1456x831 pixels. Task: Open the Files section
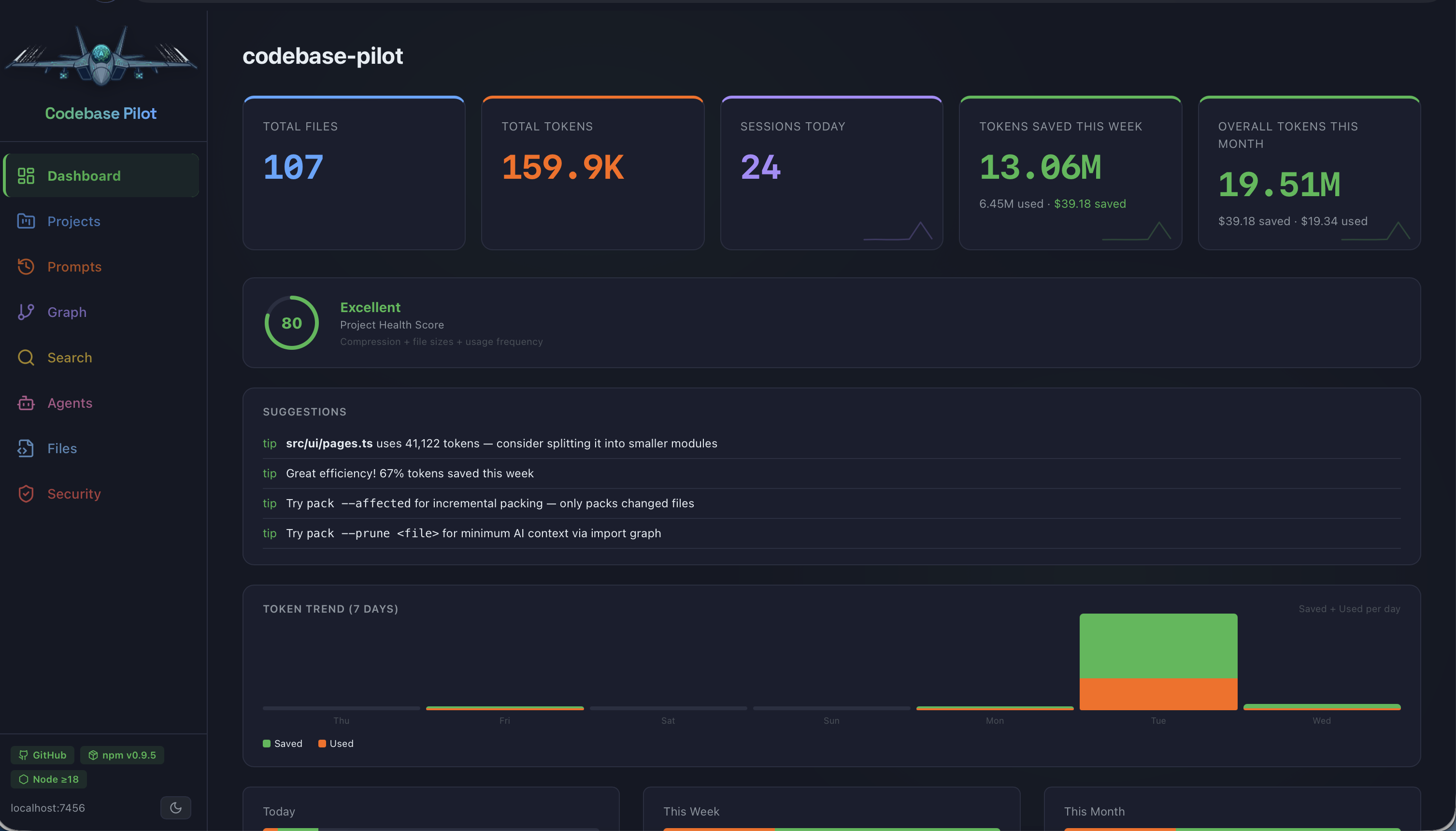pyautogui.click(x=62, y=448)
